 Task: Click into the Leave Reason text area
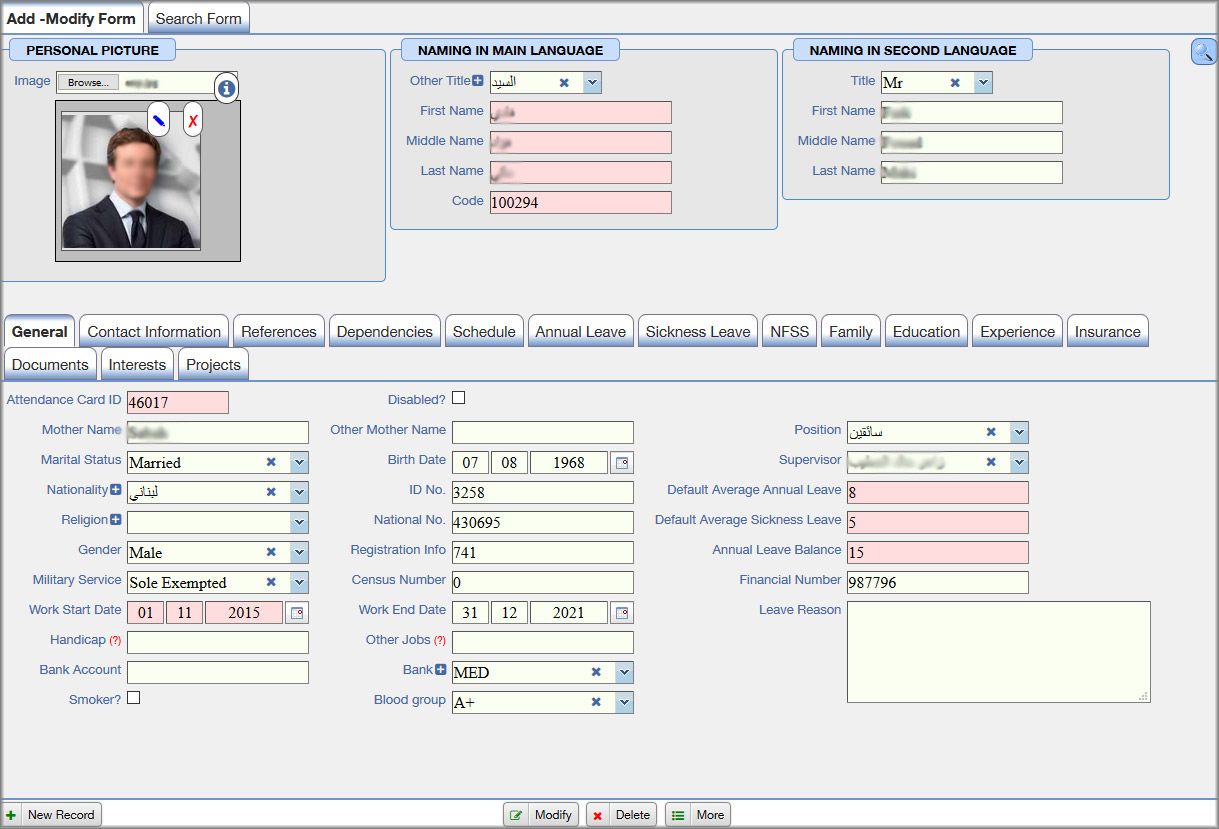[997, 651]
